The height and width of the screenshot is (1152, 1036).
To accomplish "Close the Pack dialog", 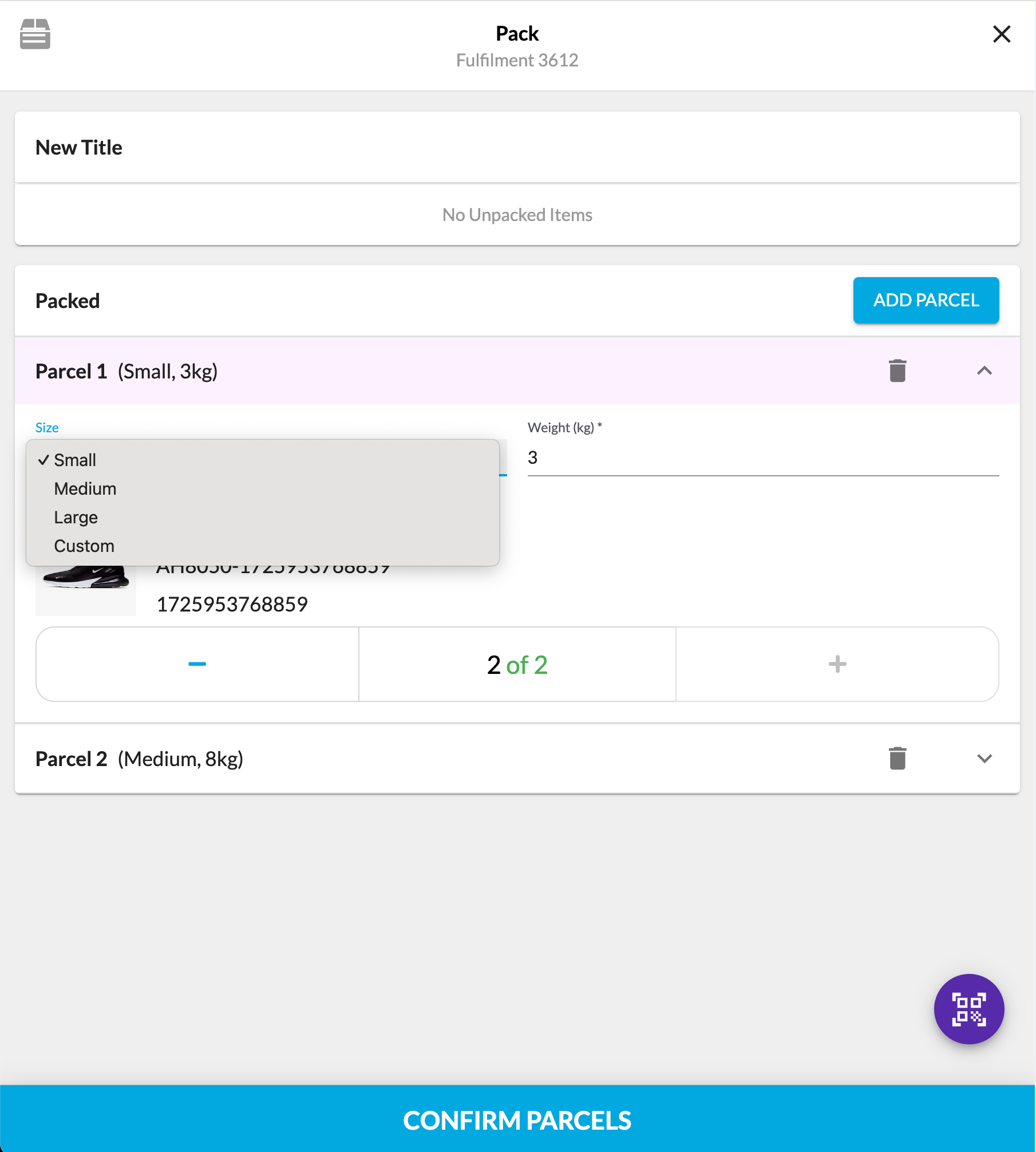I will (x=1001, y=34).
